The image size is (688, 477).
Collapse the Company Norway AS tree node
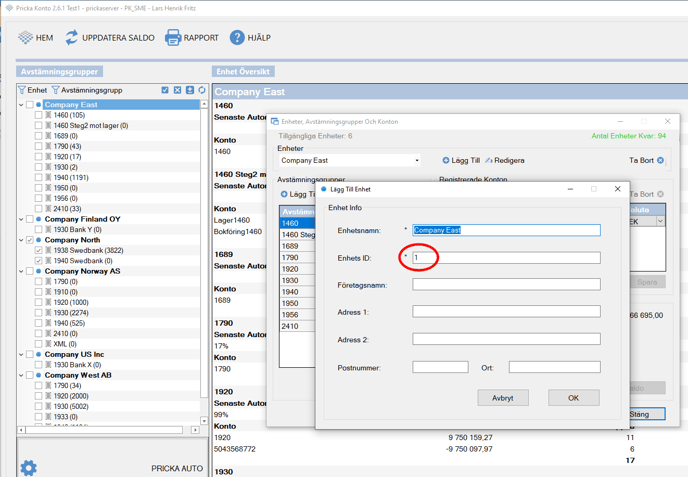click(21, 271)
